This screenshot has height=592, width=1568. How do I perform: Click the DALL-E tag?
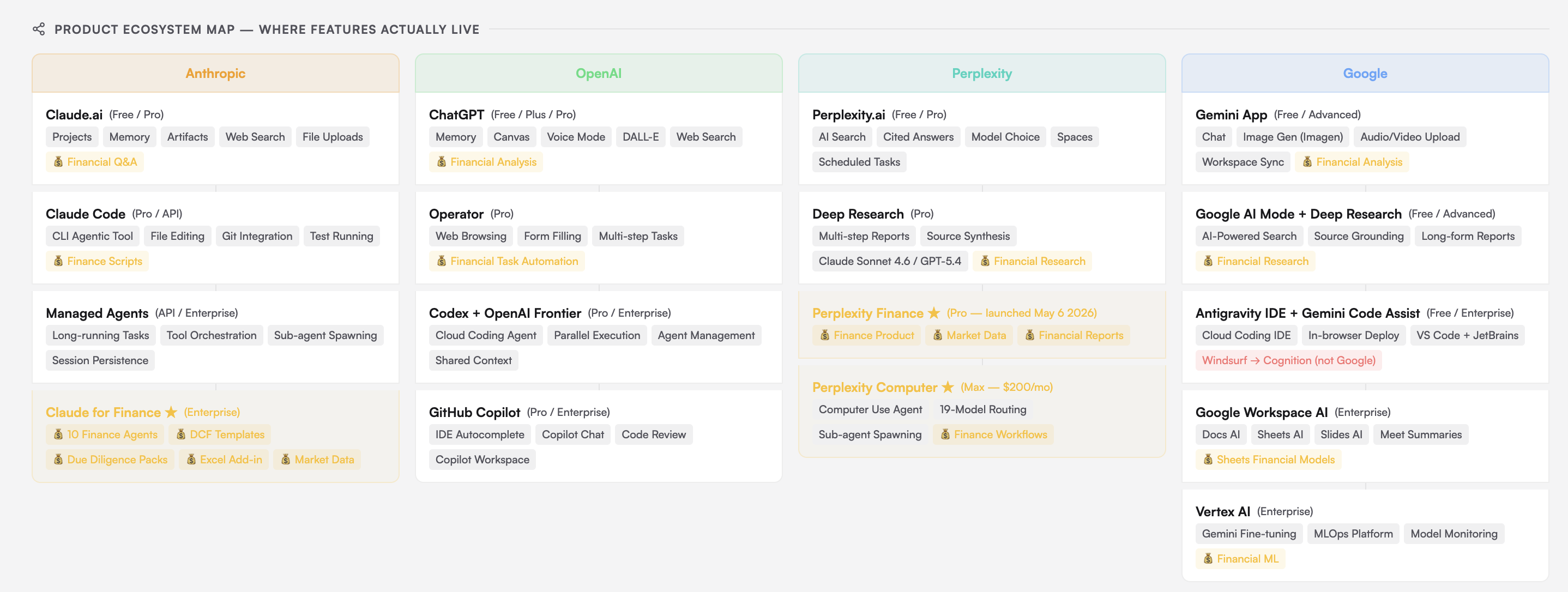(641, 137)
